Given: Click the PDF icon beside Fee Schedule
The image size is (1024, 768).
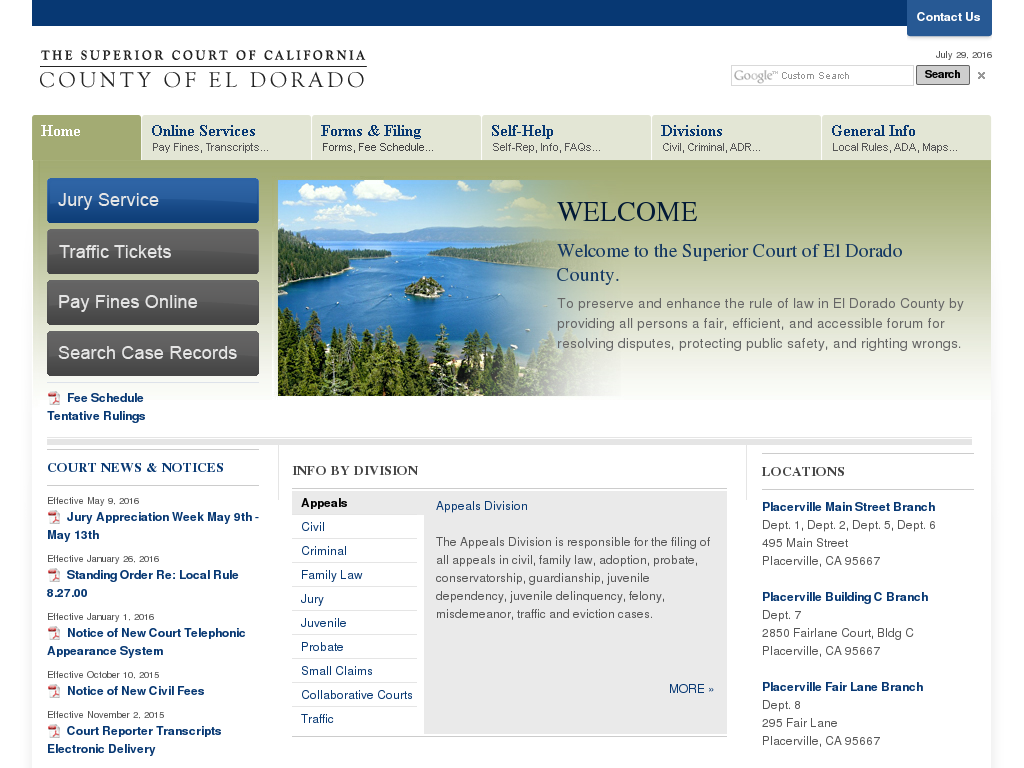Looking at the screenshot, I should (x=54, y=398).
